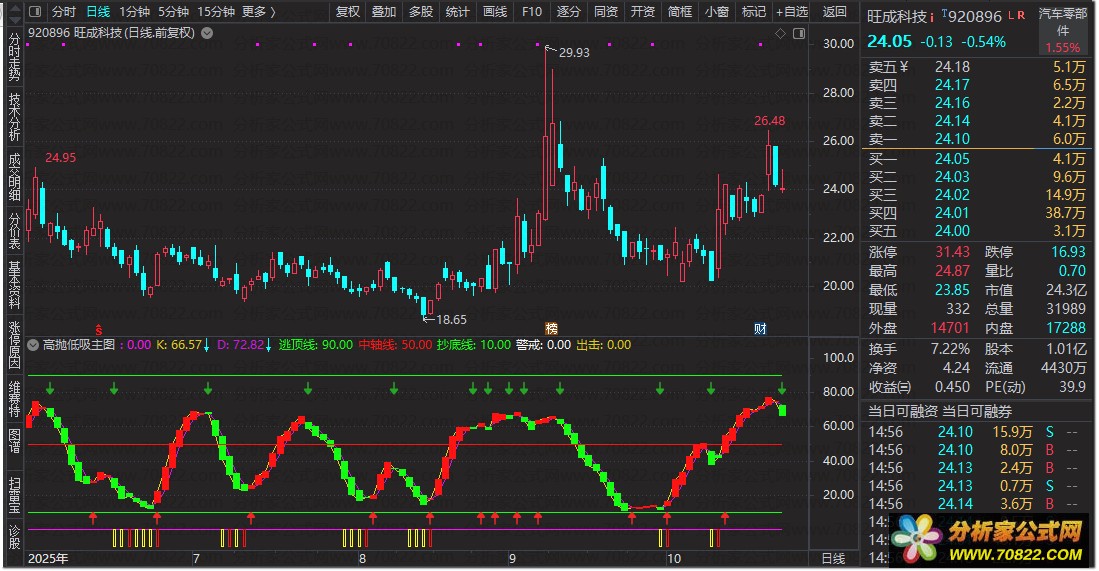Add stock to watchlist with +自选
The width and height of the screenshot is (1099, 571).
click(x=792, y=12)
